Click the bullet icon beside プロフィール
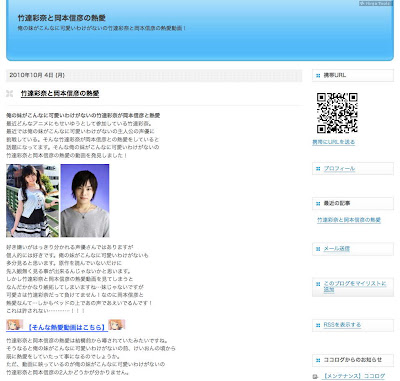400x381 pixels. pyautogui.click(x=318, y=169)
